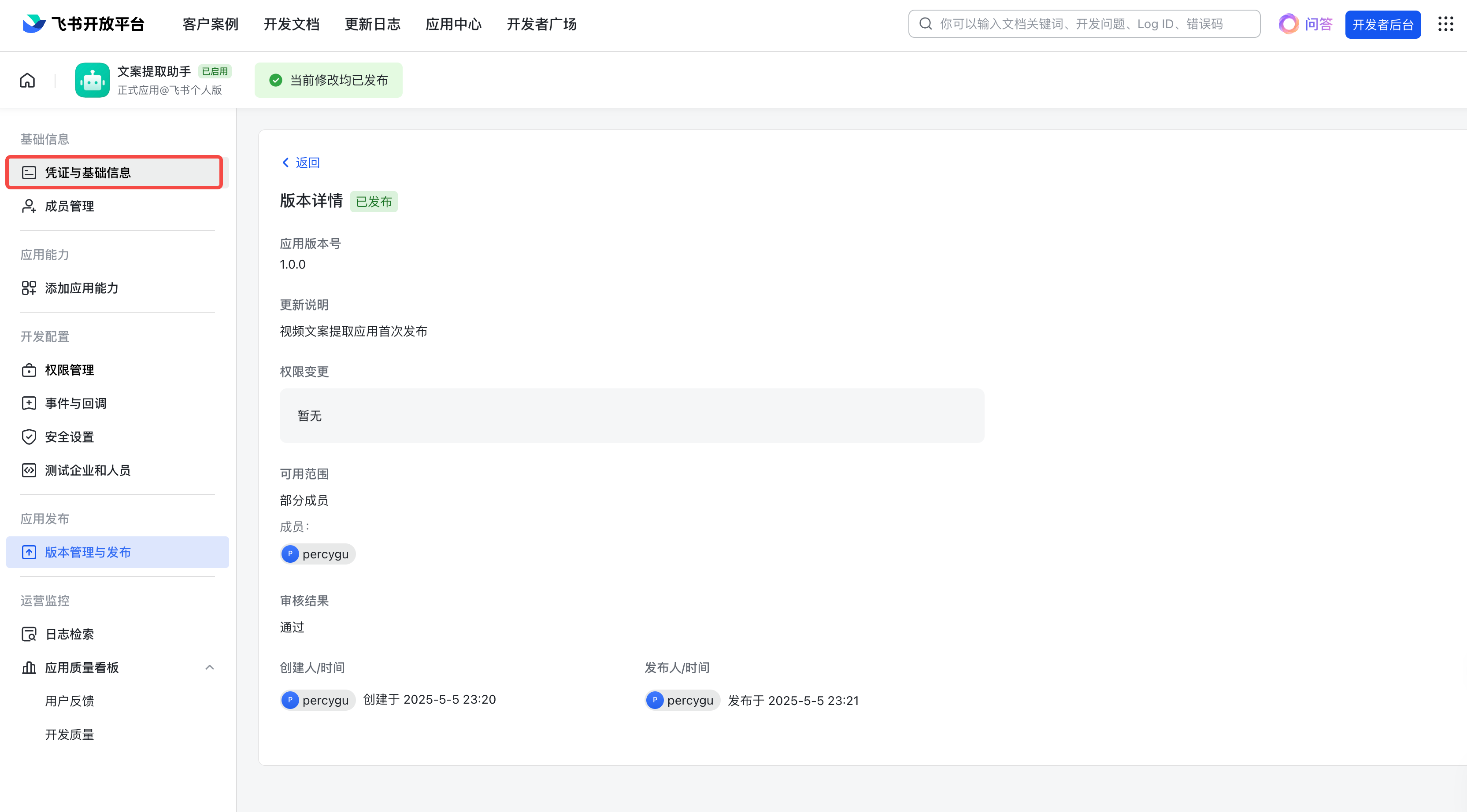Open 开发文档 in top navigation

pos(292,24)
